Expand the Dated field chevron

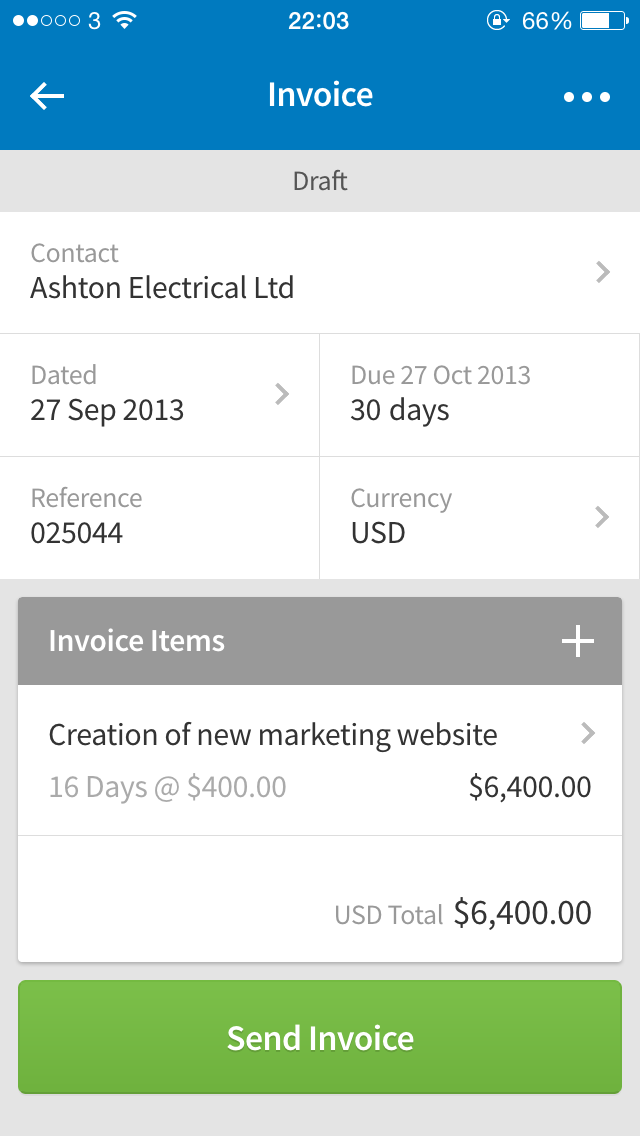282,394
